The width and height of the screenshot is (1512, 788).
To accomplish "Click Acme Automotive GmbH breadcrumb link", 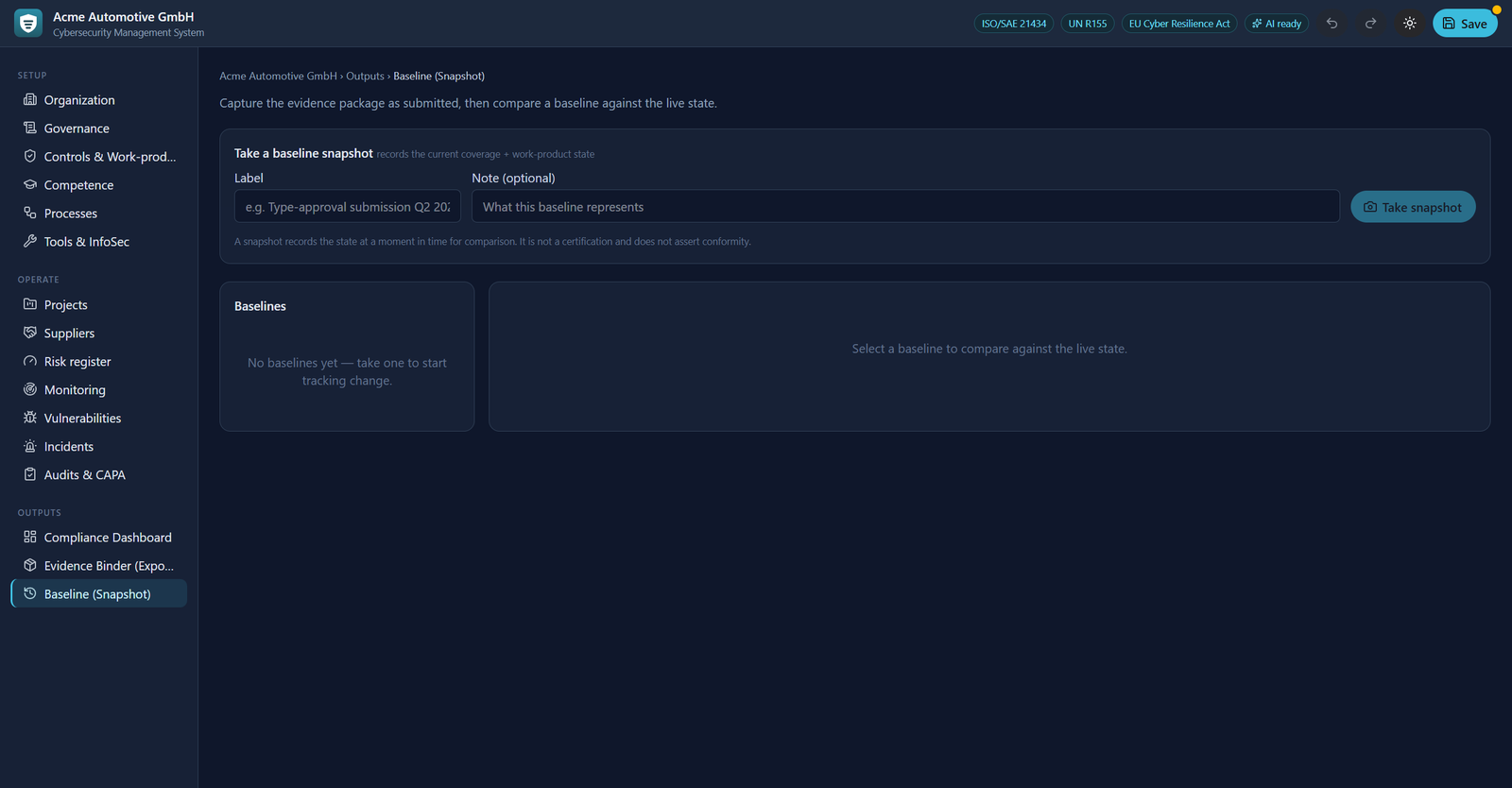I will click(x=278, y=76).
